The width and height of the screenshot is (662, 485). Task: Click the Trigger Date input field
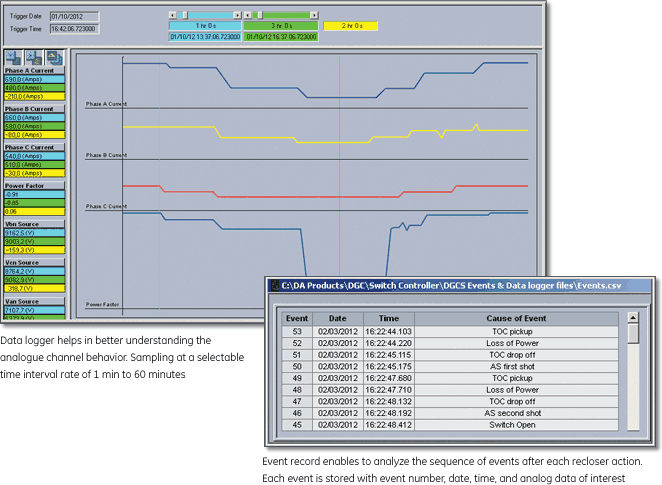pos(71,16)
